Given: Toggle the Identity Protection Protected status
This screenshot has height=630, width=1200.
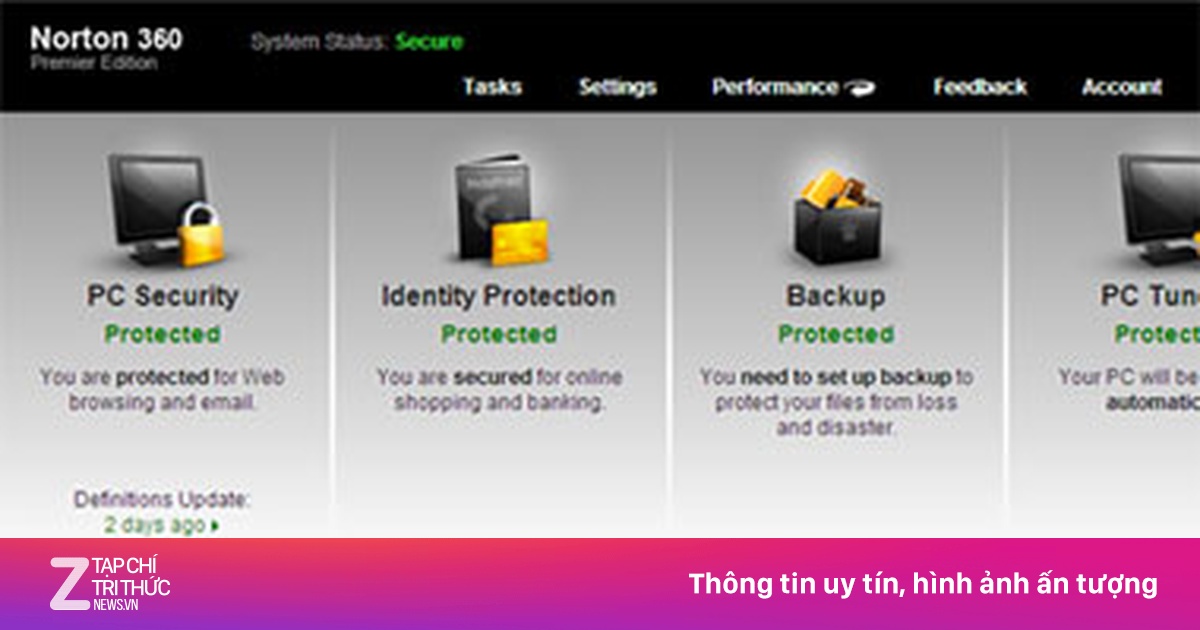Looking at the screenshot, I should (498, 334).
